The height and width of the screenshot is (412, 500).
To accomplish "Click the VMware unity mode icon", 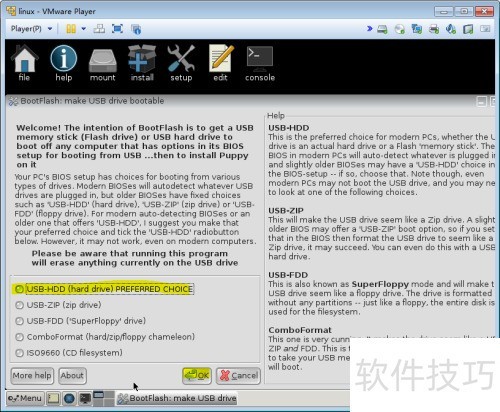I will pos(136,29).
